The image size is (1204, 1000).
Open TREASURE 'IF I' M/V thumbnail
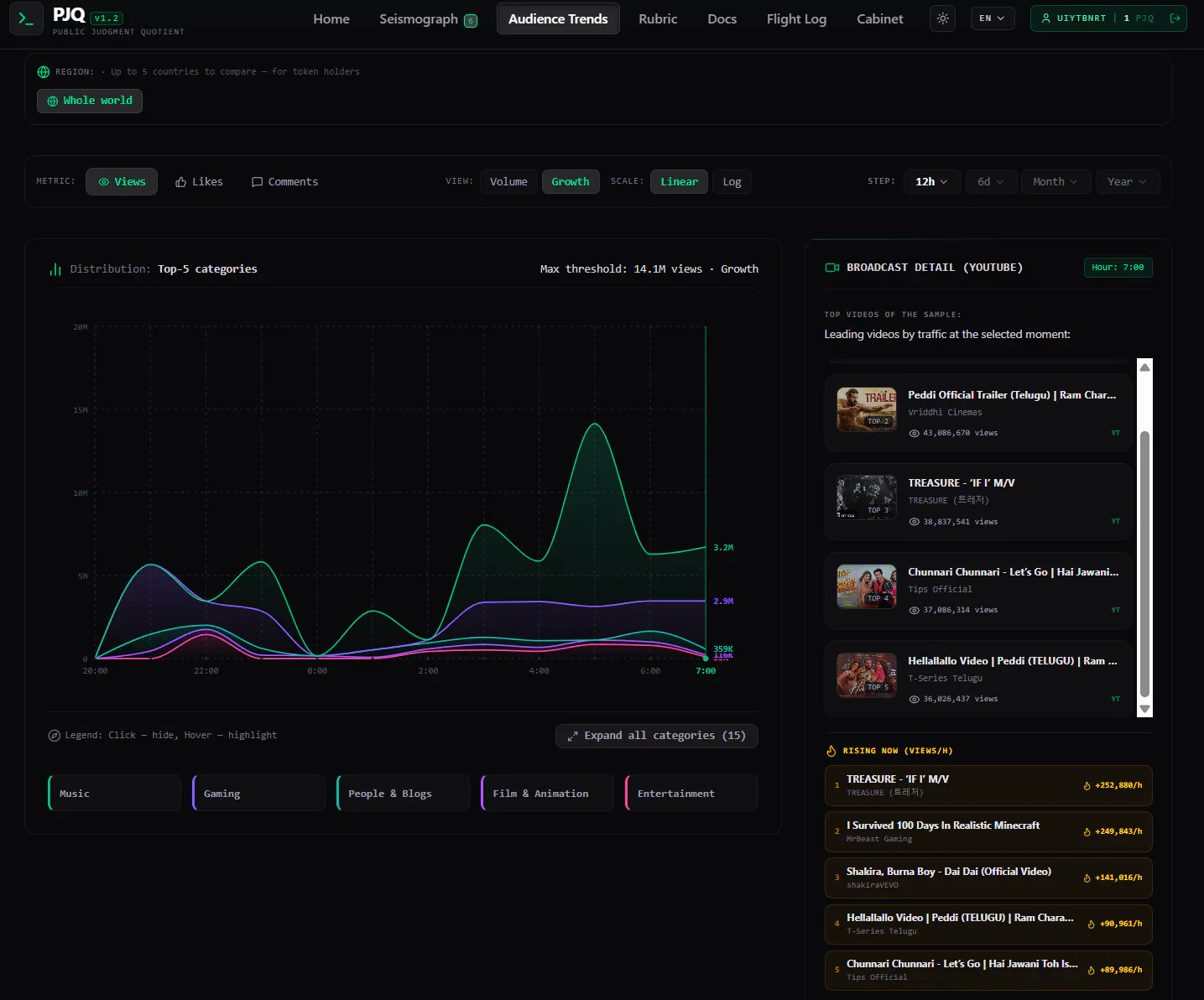click(867, 497)
